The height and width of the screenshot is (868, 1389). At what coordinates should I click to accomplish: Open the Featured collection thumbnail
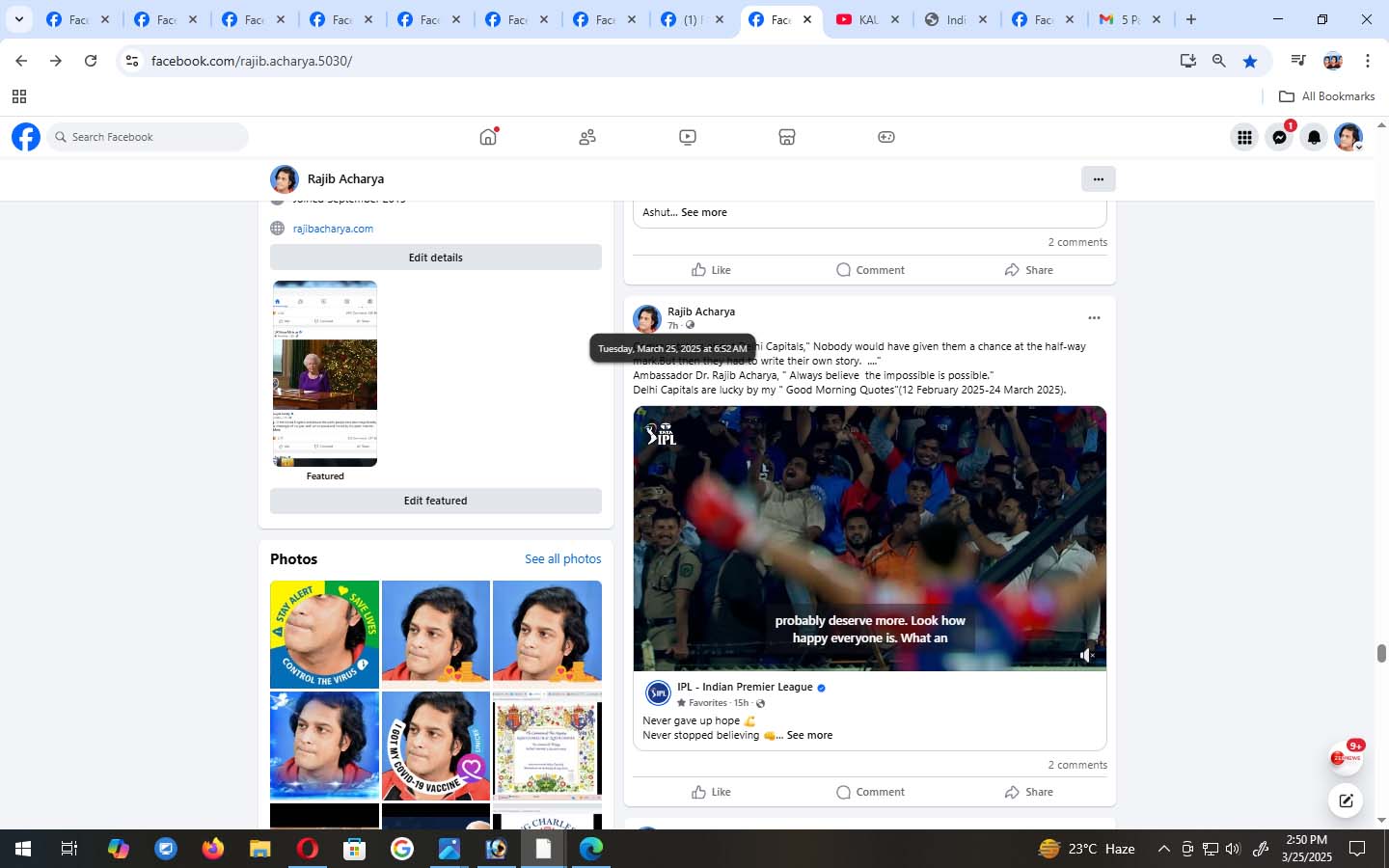[325, 374]
